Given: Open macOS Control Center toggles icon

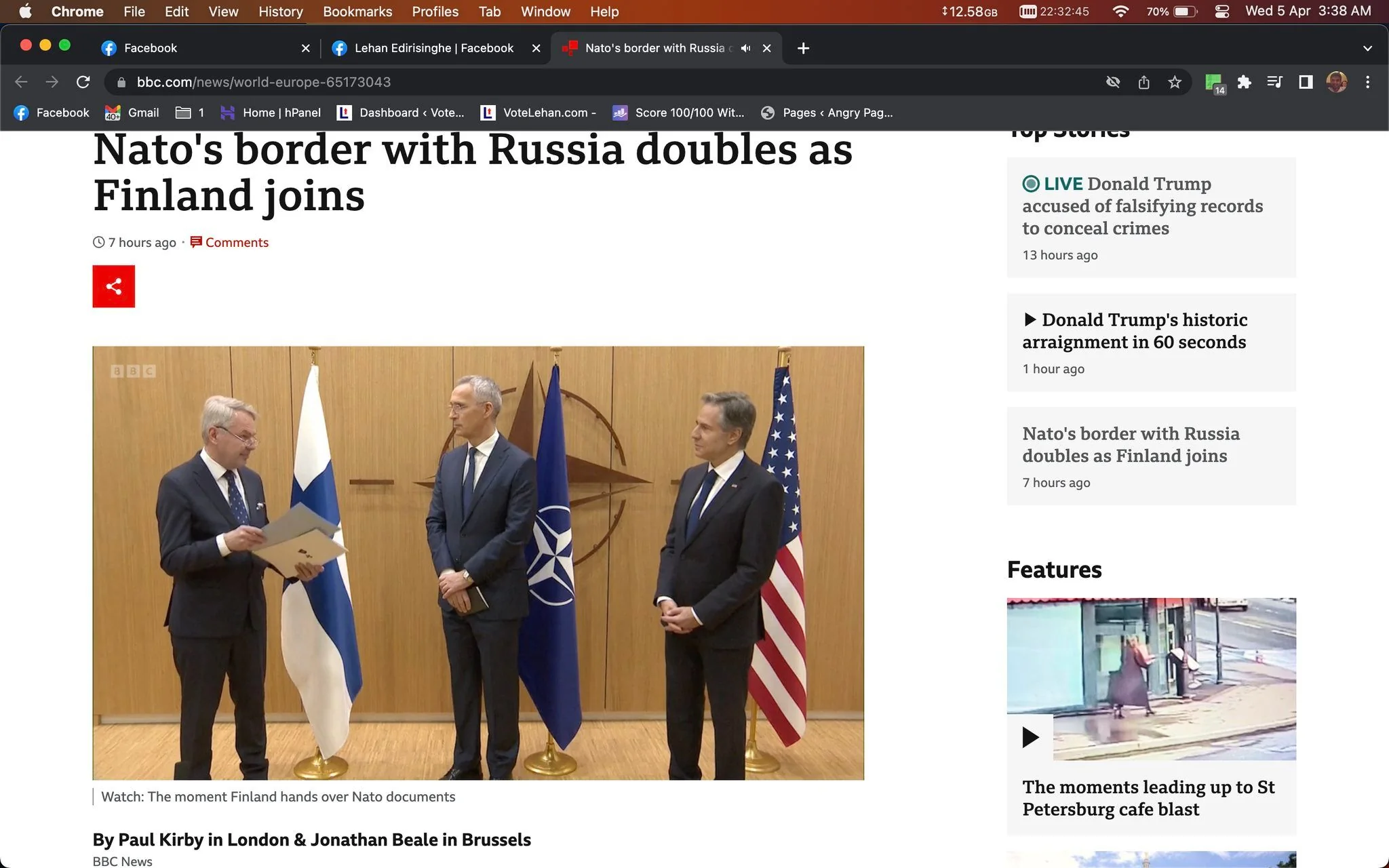Looking at the screenshot, I should tap(1222, 12).
